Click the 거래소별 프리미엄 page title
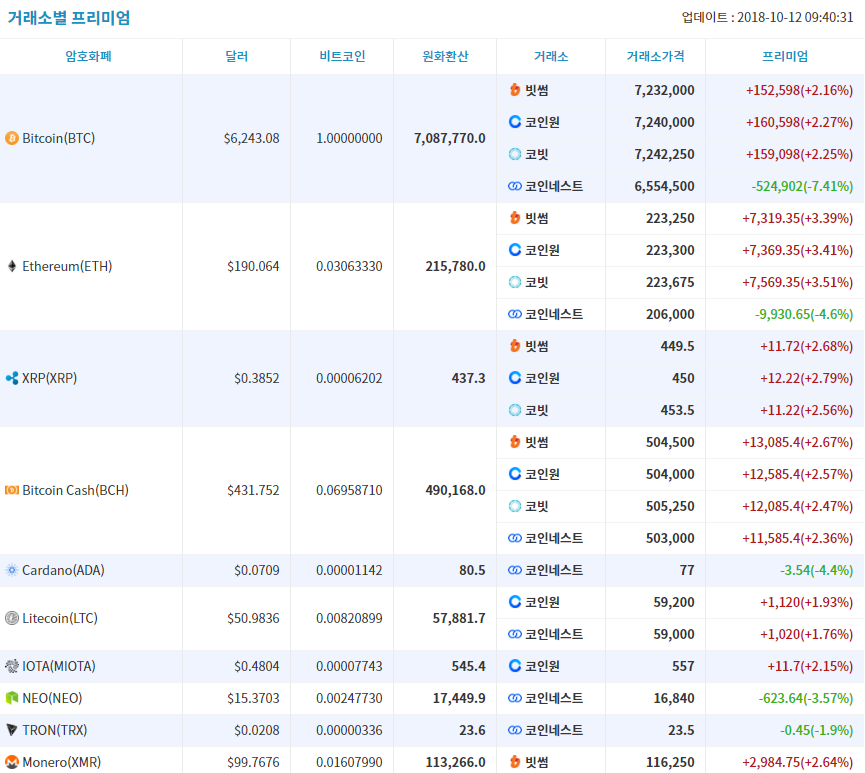 coord(69,18)
